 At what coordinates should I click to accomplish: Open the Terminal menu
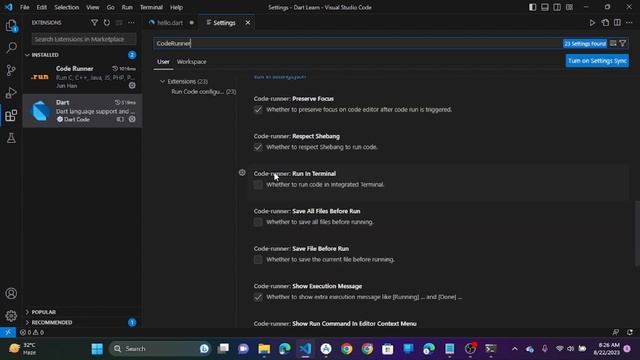pos(151,7)
